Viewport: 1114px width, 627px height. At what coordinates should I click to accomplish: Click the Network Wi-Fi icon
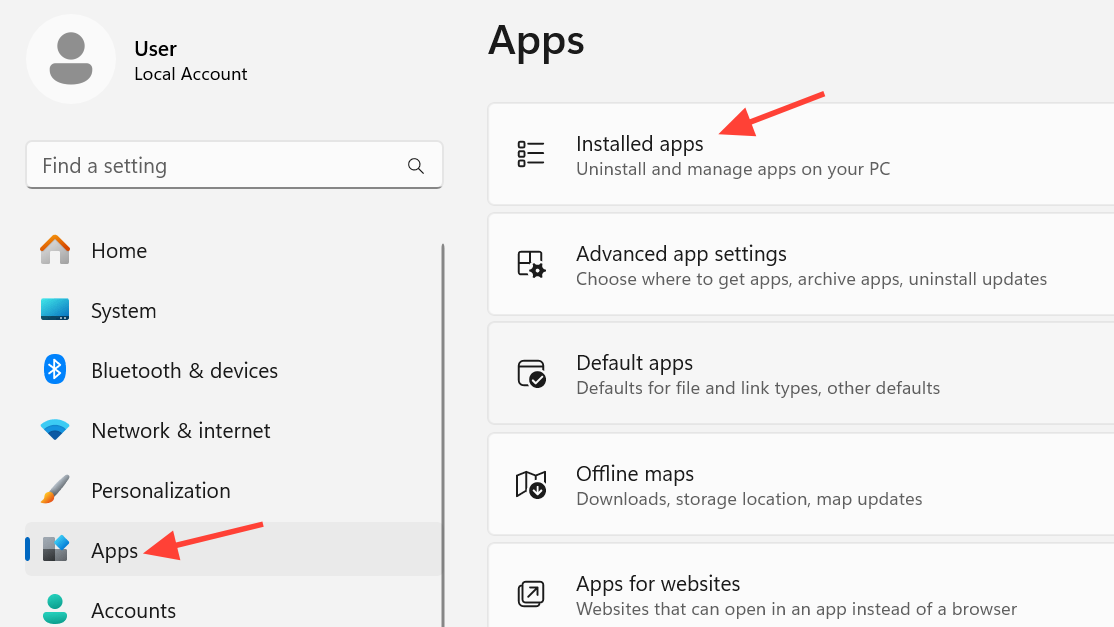coord(55,430)
